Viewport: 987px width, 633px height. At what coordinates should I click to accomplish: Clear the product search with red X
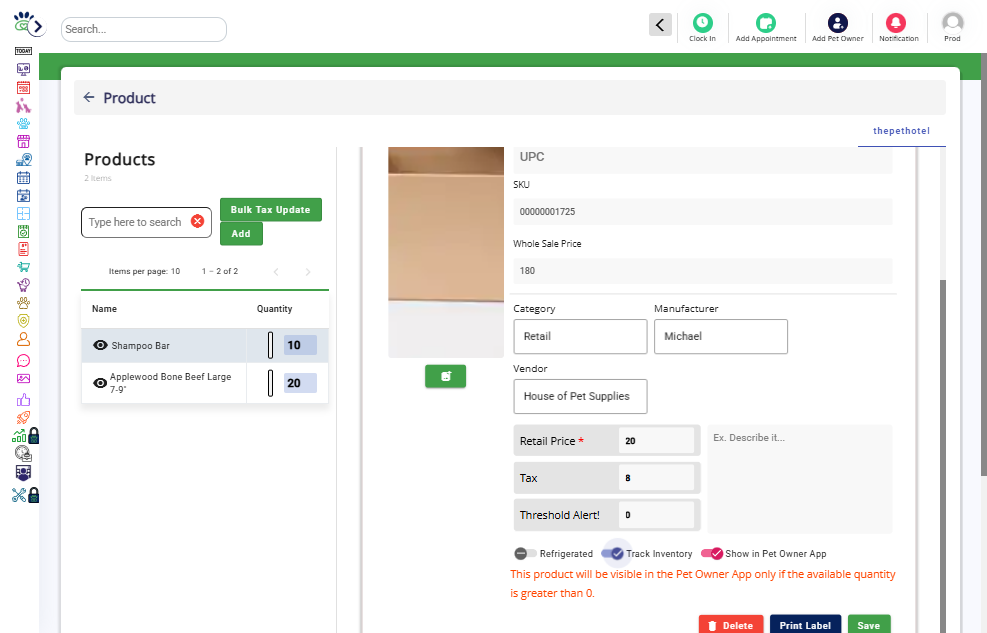[198, 221]
